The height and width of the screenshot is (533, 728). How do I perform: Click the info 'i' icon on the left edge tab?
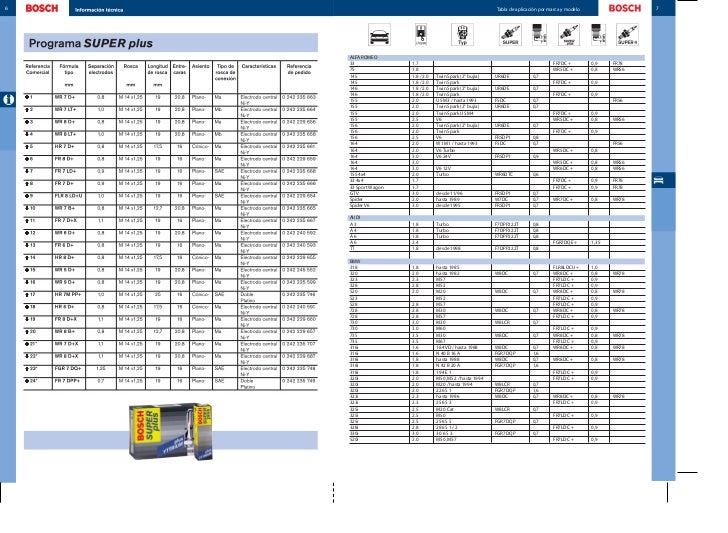pyautogui.click(x=8, y=100)
